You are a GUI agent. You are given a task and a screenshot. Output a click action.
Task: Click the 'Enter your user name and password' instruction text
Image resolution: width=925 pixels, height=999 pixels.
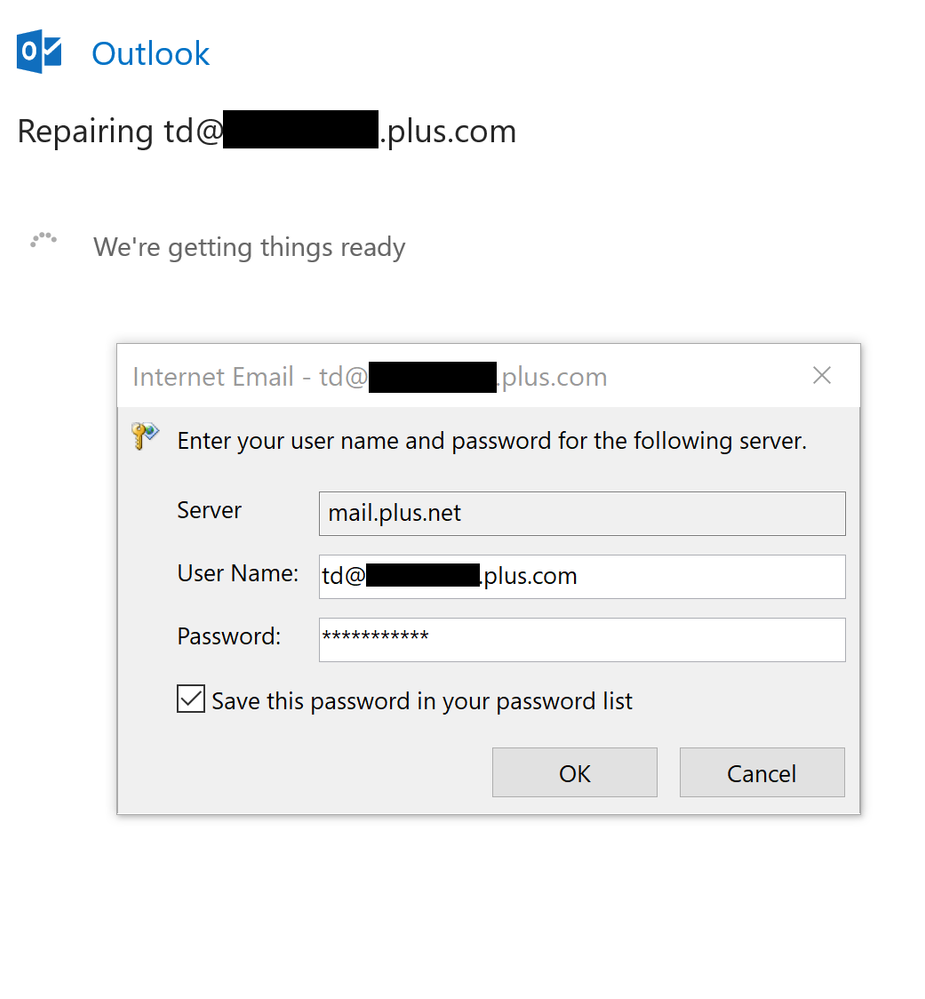pyautogui.click(x=491, y=441)
